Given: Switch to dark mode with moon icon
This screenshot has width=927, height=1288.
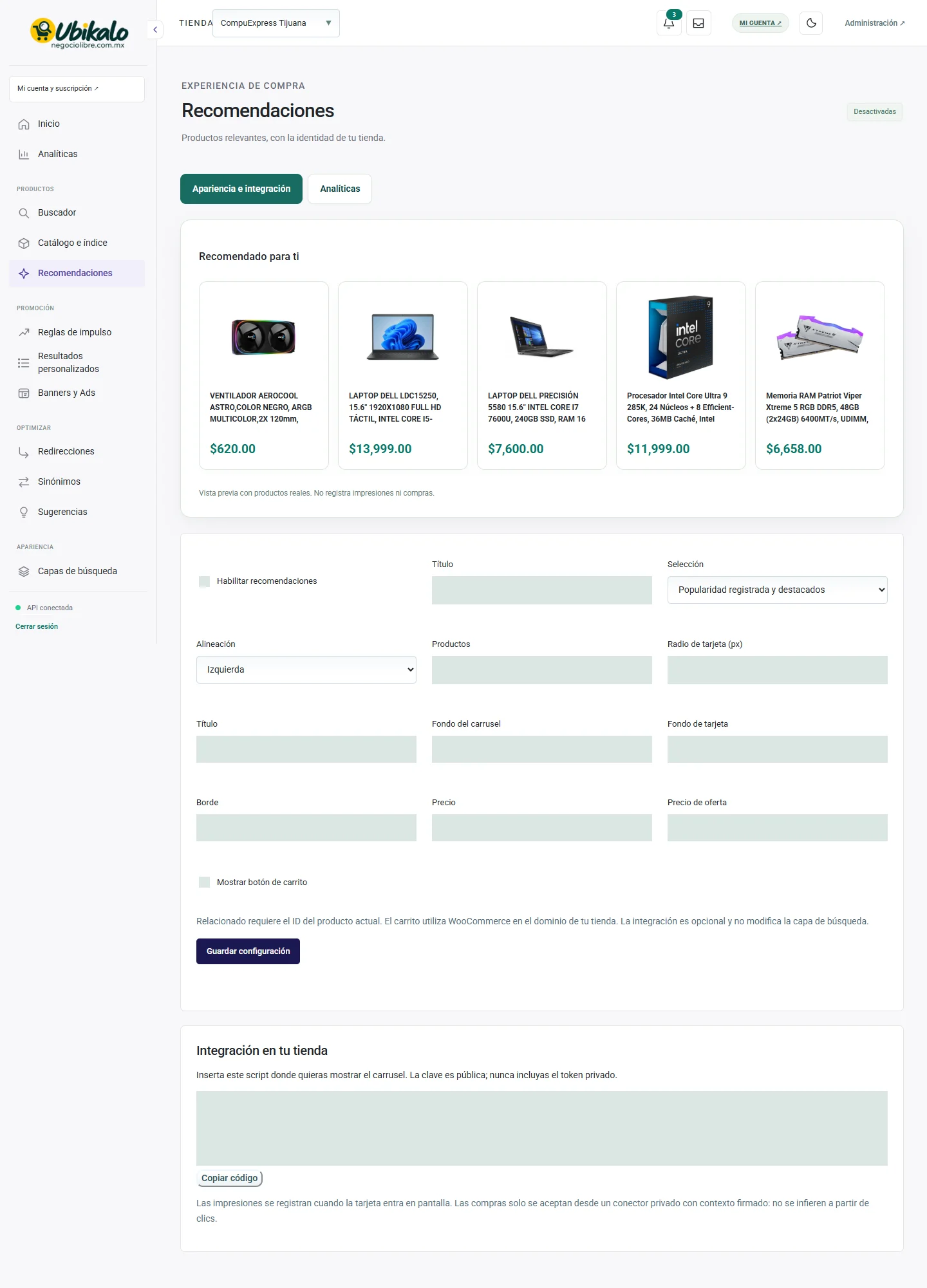Looking at the screenshot, I should tap(811, 23).
